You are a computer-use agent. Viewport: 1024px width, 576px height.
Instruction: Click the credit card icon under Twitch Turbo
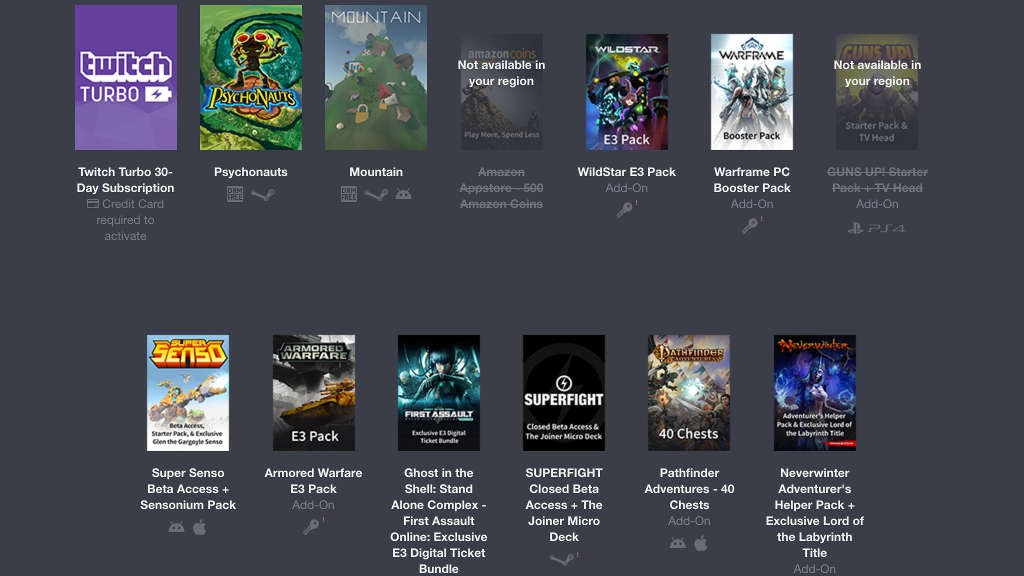point(93,204)
